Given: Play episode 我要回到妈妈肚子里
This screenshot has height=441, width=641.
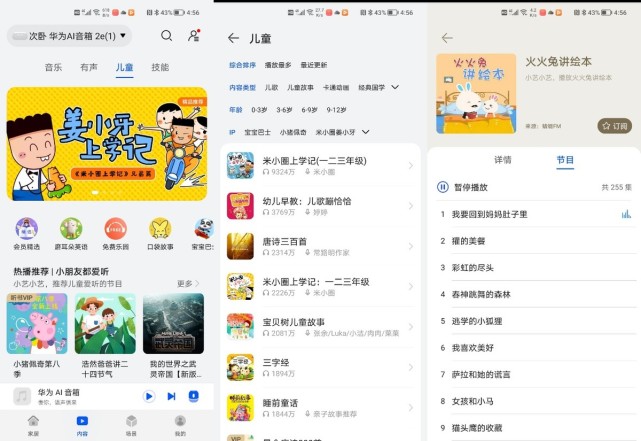Looking at the screenshot, I should pos(489,214).
